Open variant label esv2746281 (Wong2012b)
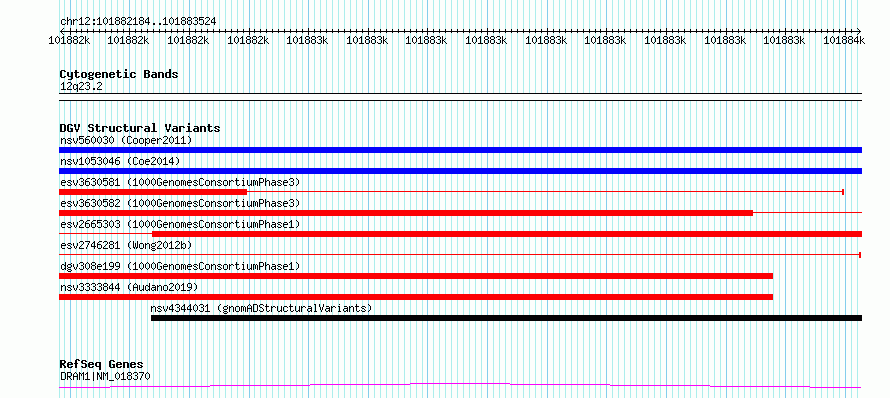890x398 pixels. point(126,245)
